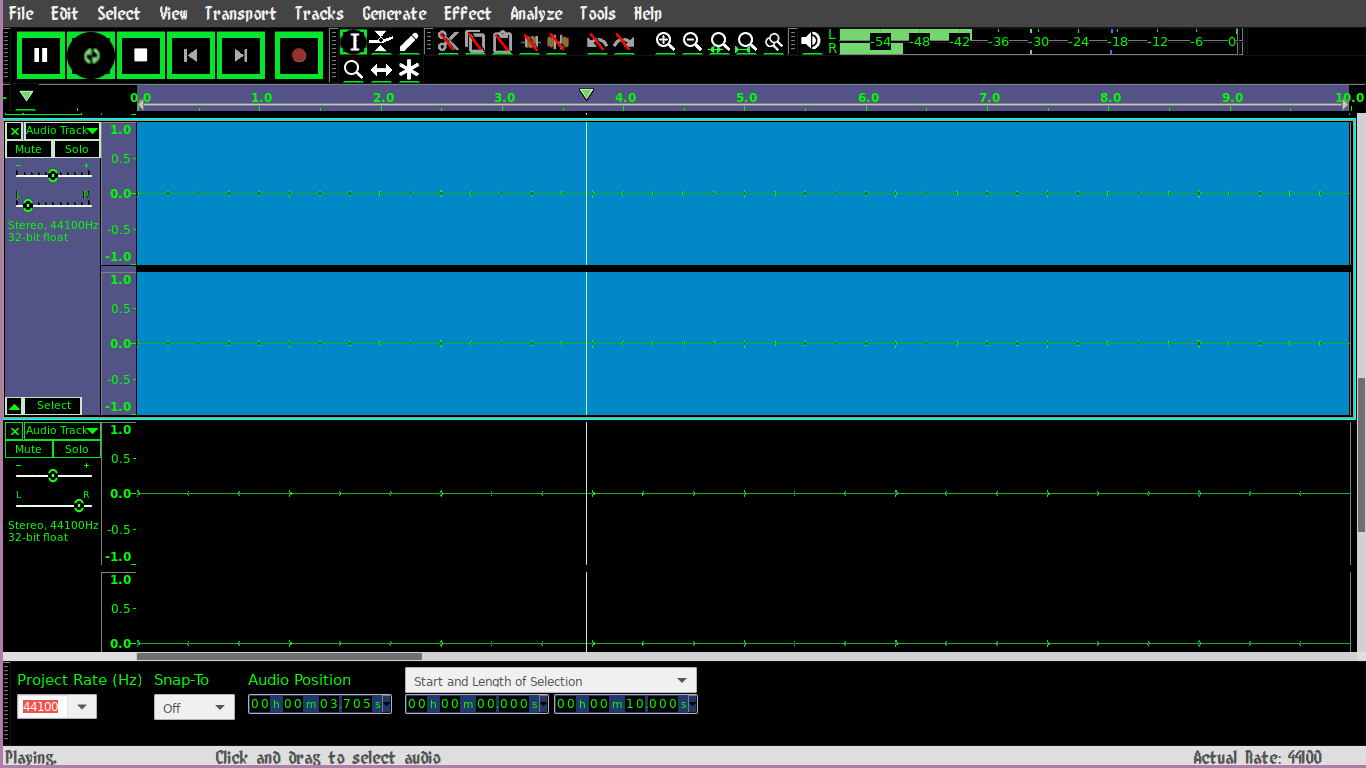Viewport: 1366px width, 768px height.
Task: Expand the Project Rate dropdown
Action: 82,707
